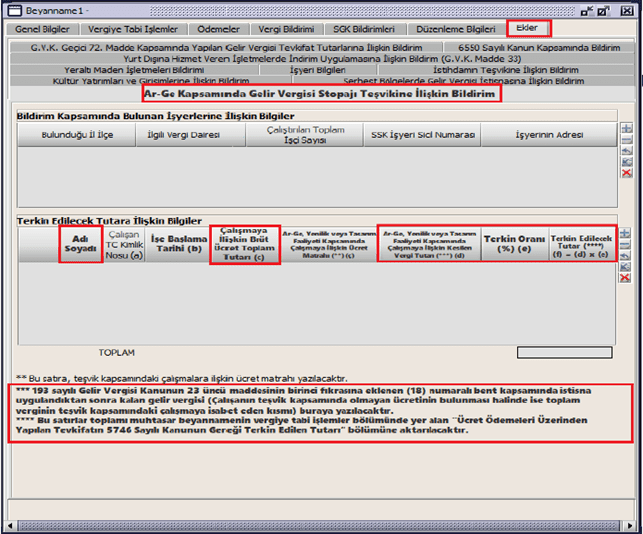Click the red X delete icon beside the İşyerleri table
The image size is (643, 534).
tap(626, 173)
